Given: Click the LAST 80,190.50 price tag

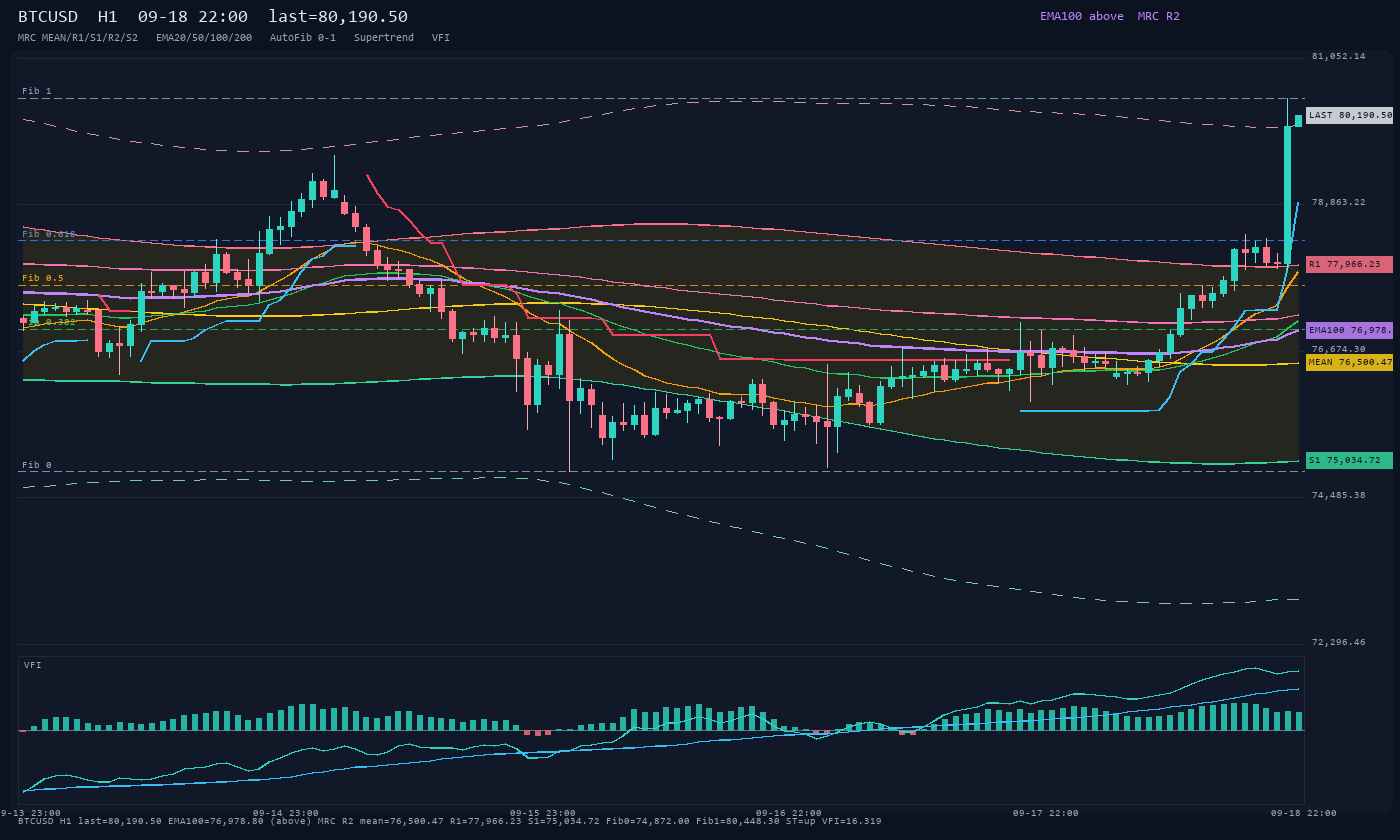Looking at the screenshot, I should (1350, 115).
